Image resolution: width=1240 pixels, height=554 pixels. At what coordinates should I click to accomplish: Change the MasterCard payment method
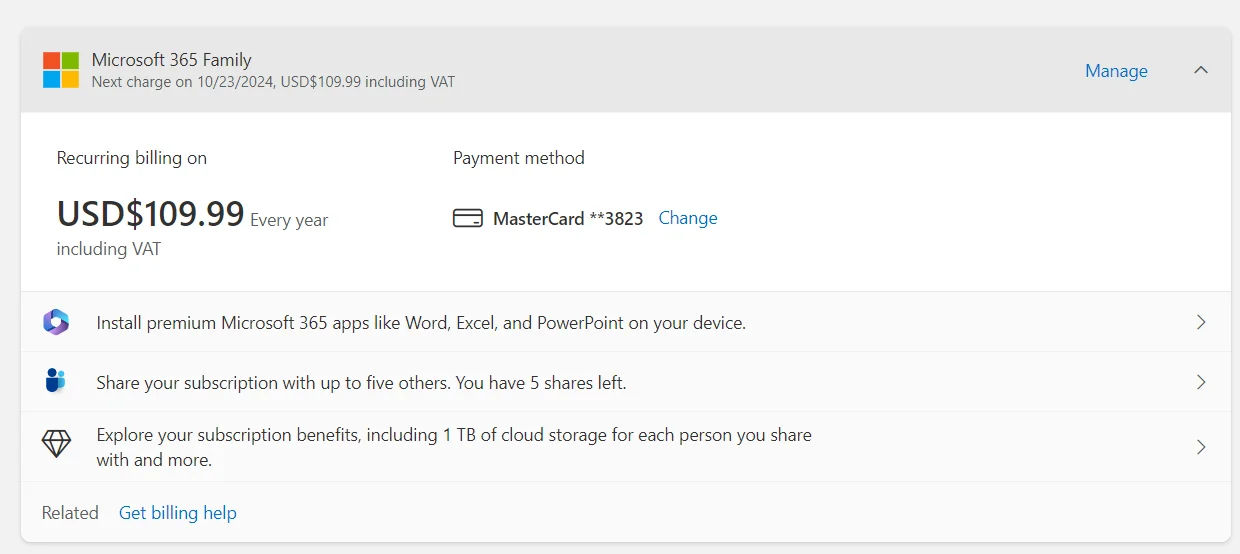point(688,218)
